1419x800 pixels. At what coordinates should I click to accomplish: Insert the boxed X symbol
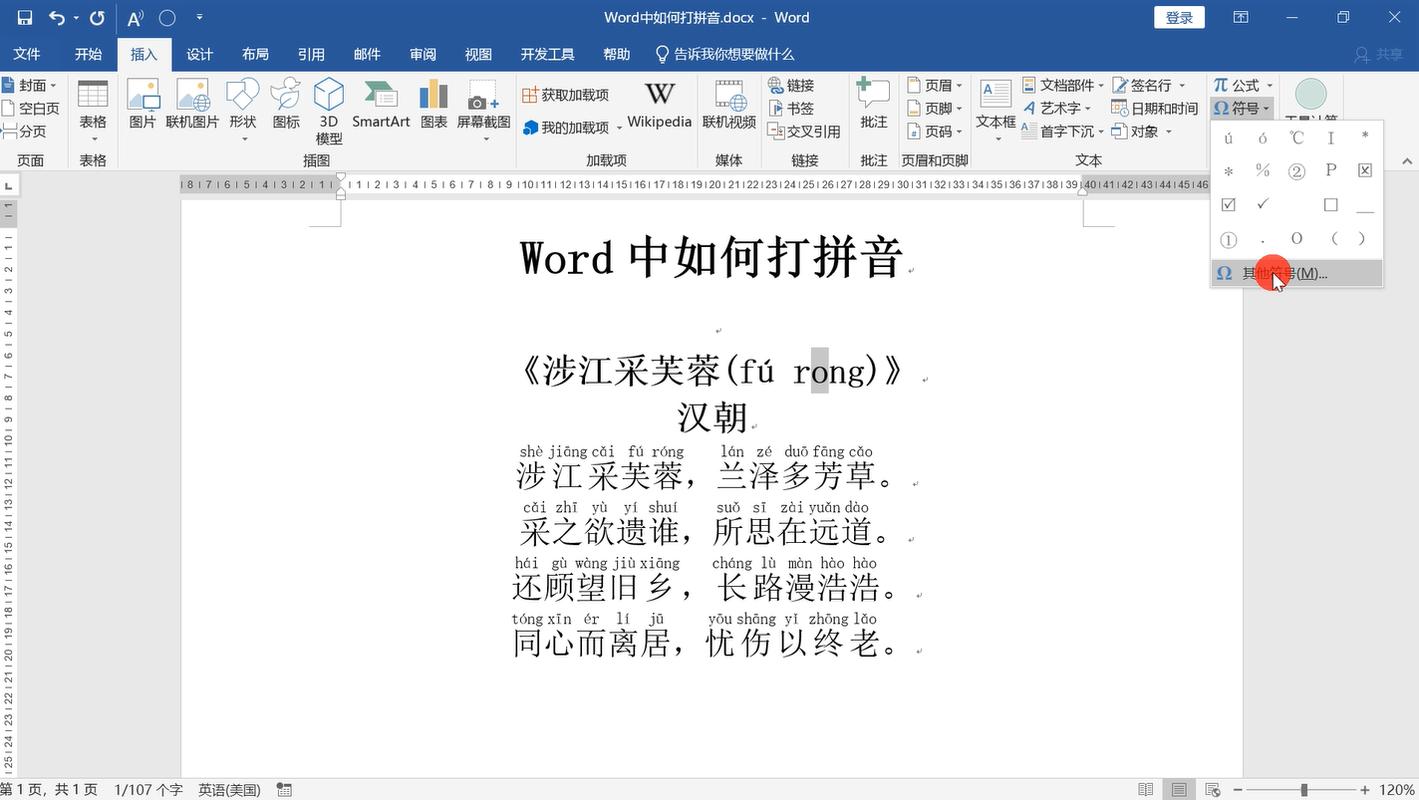(1365, 171)
